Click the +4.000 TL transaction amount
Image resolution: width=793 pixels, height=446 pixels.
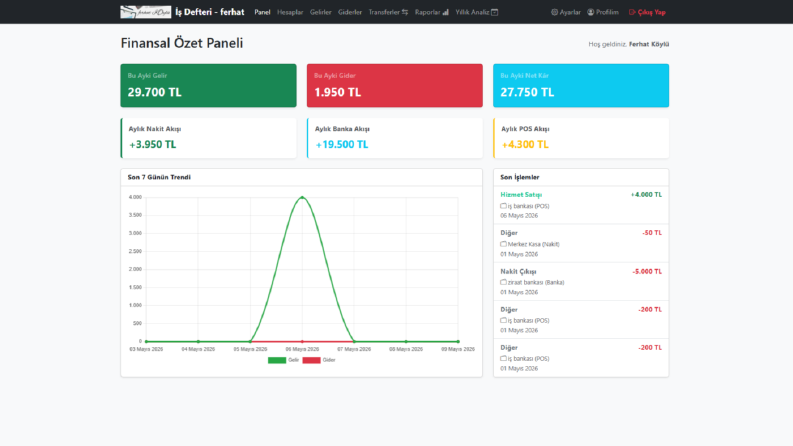point(646,195)
